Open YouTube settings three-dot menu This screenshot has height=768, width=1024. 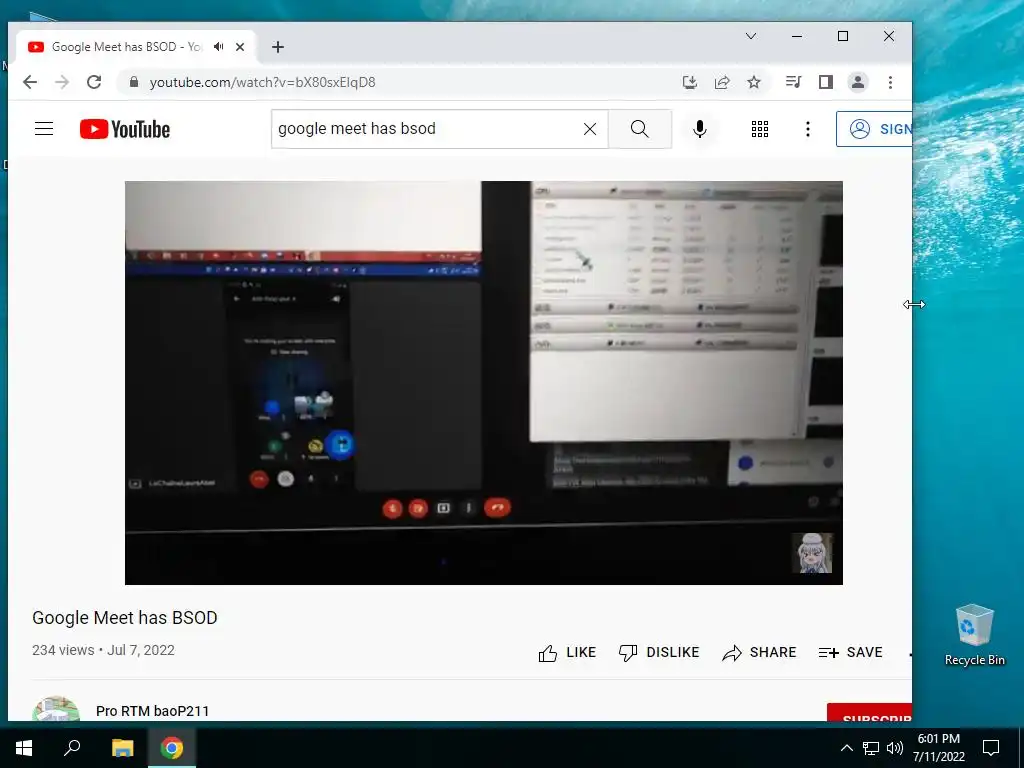[808, 129]
